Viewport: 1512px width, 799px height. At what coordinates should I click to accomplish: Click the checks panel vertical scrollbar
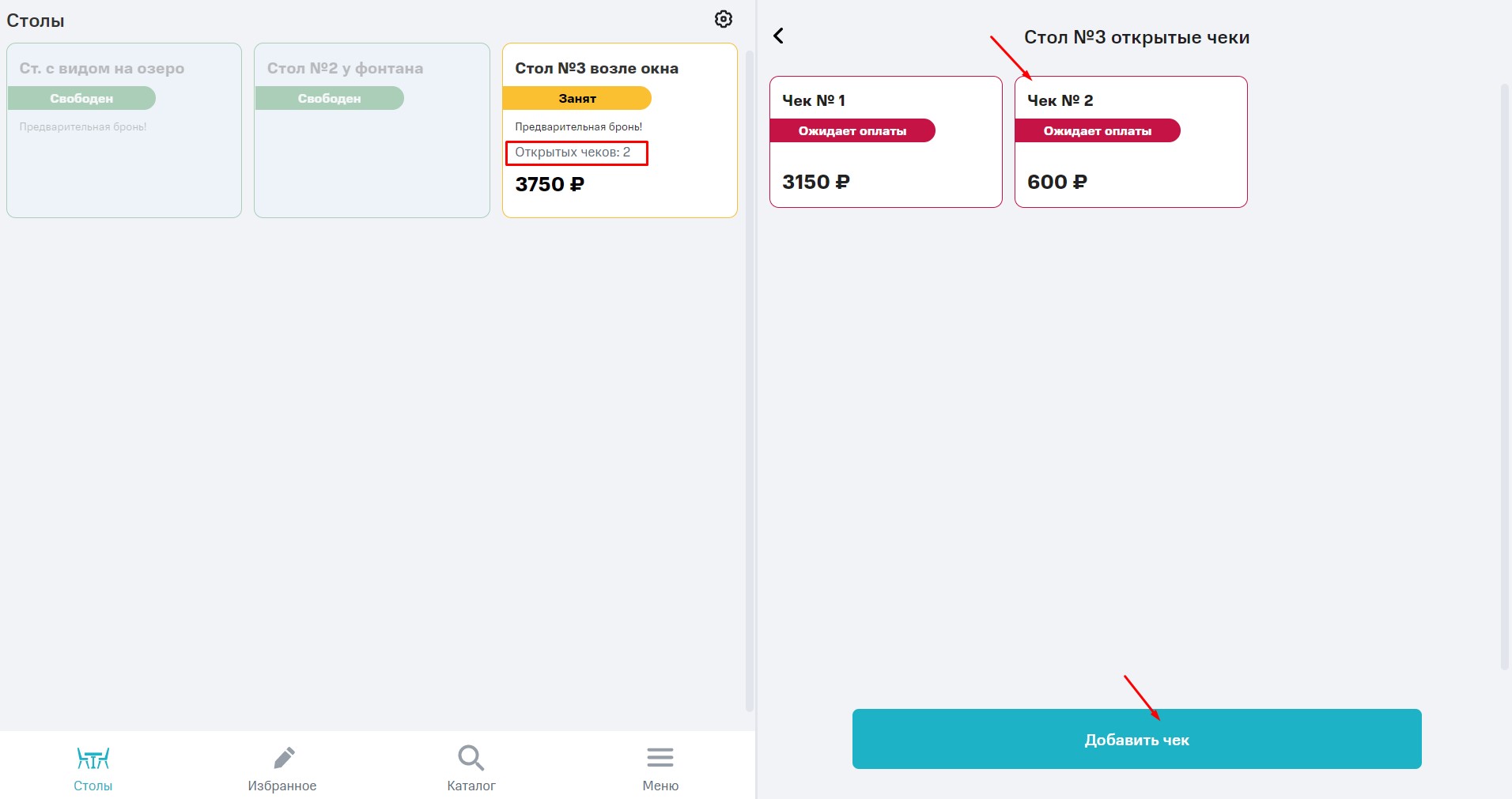pyautogui.click(x=1505, y=375)
